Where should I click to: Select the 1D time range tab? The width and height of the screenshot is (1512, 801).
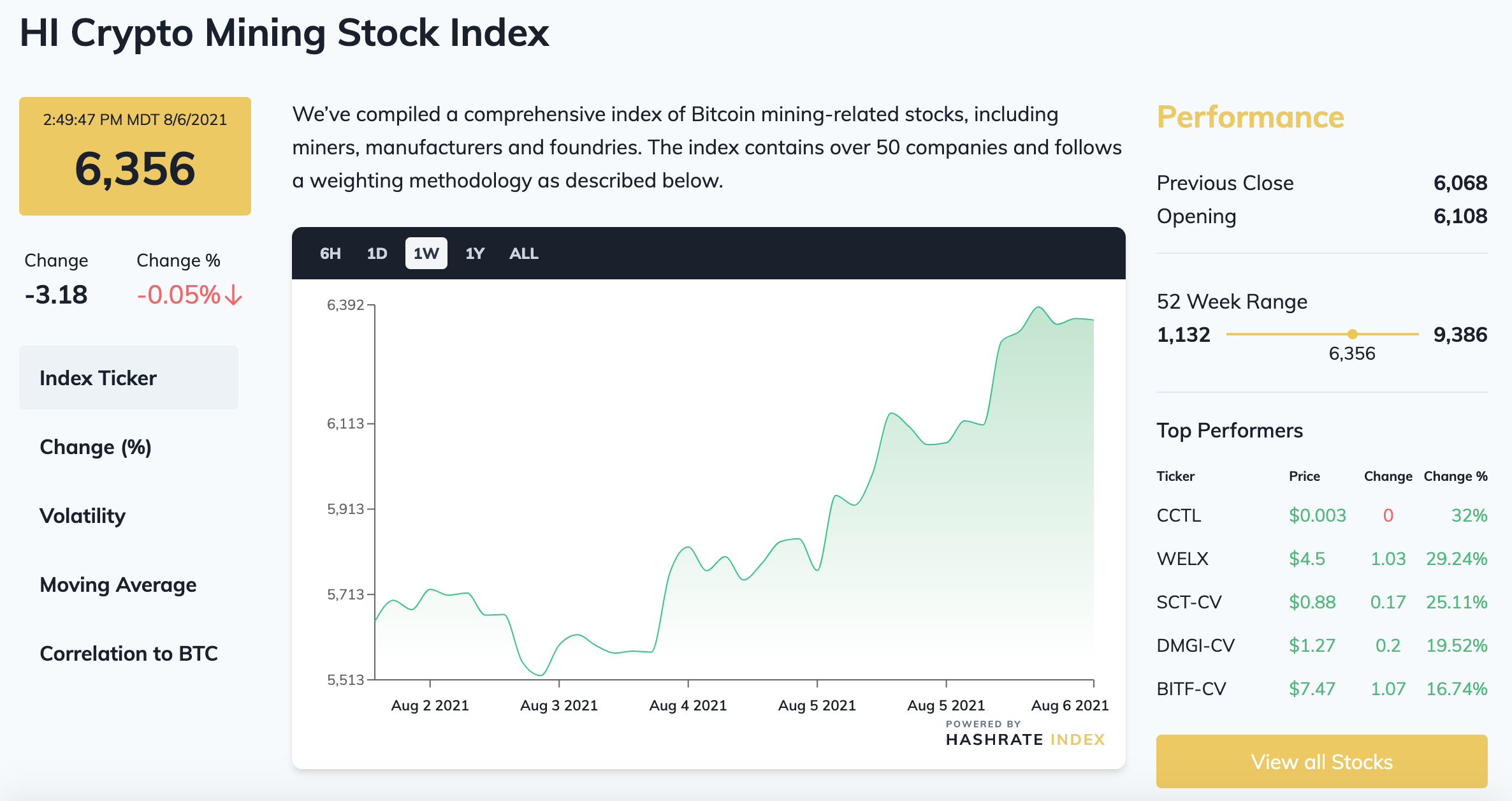377,253
